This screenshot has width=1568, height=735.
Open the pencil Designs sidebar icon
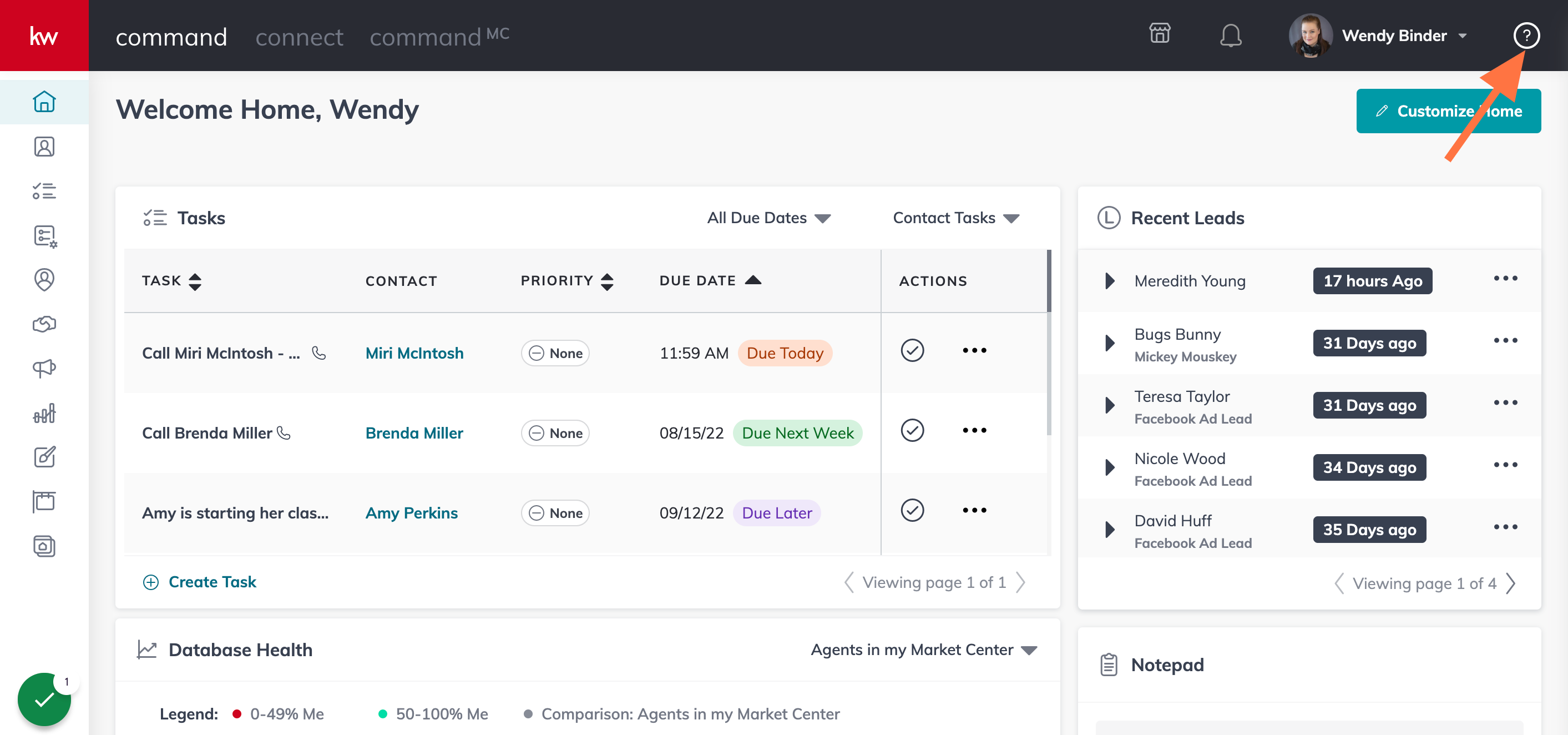44,457
